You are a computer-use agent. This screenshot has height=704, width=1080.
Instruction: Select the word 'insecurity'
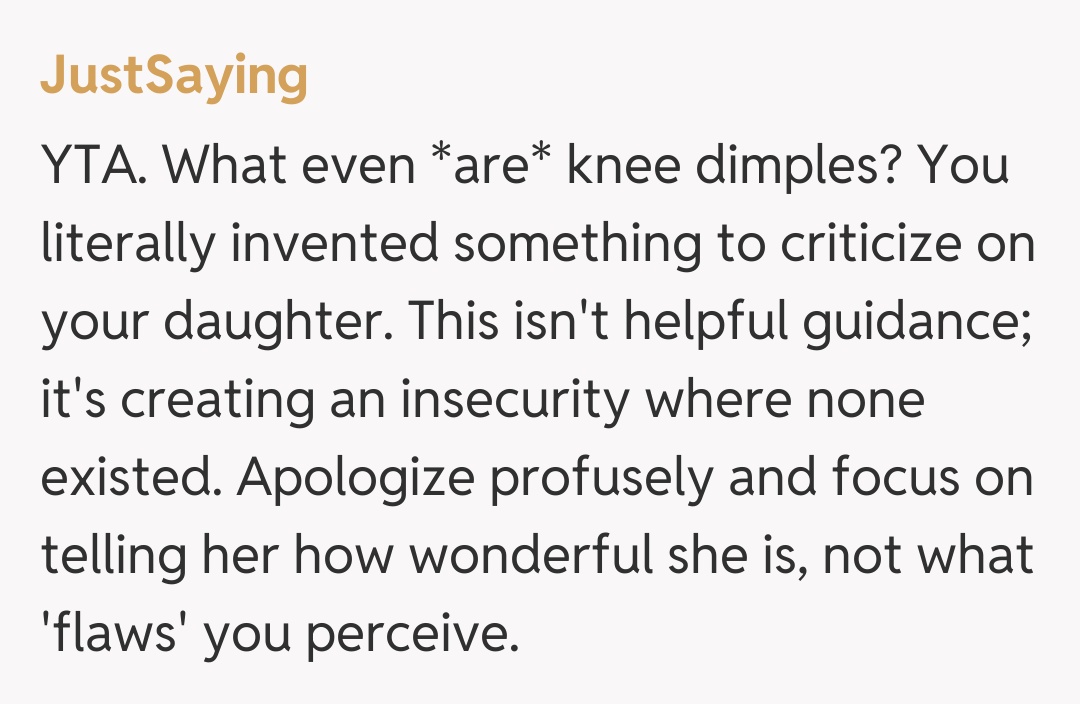[x=516, y=401]
